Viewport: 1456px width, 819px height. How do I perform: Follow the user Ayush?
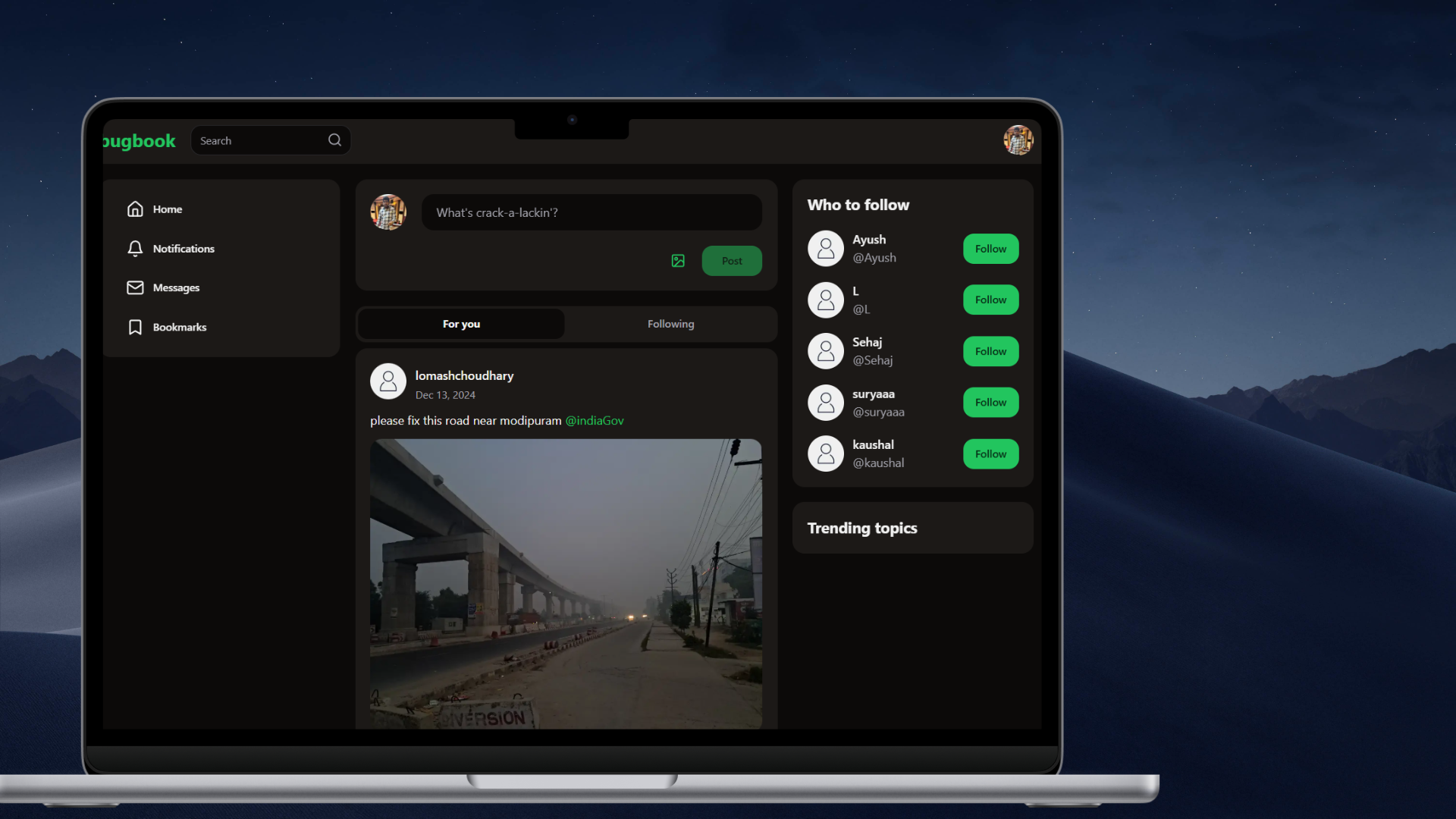[x=990, y=249]
